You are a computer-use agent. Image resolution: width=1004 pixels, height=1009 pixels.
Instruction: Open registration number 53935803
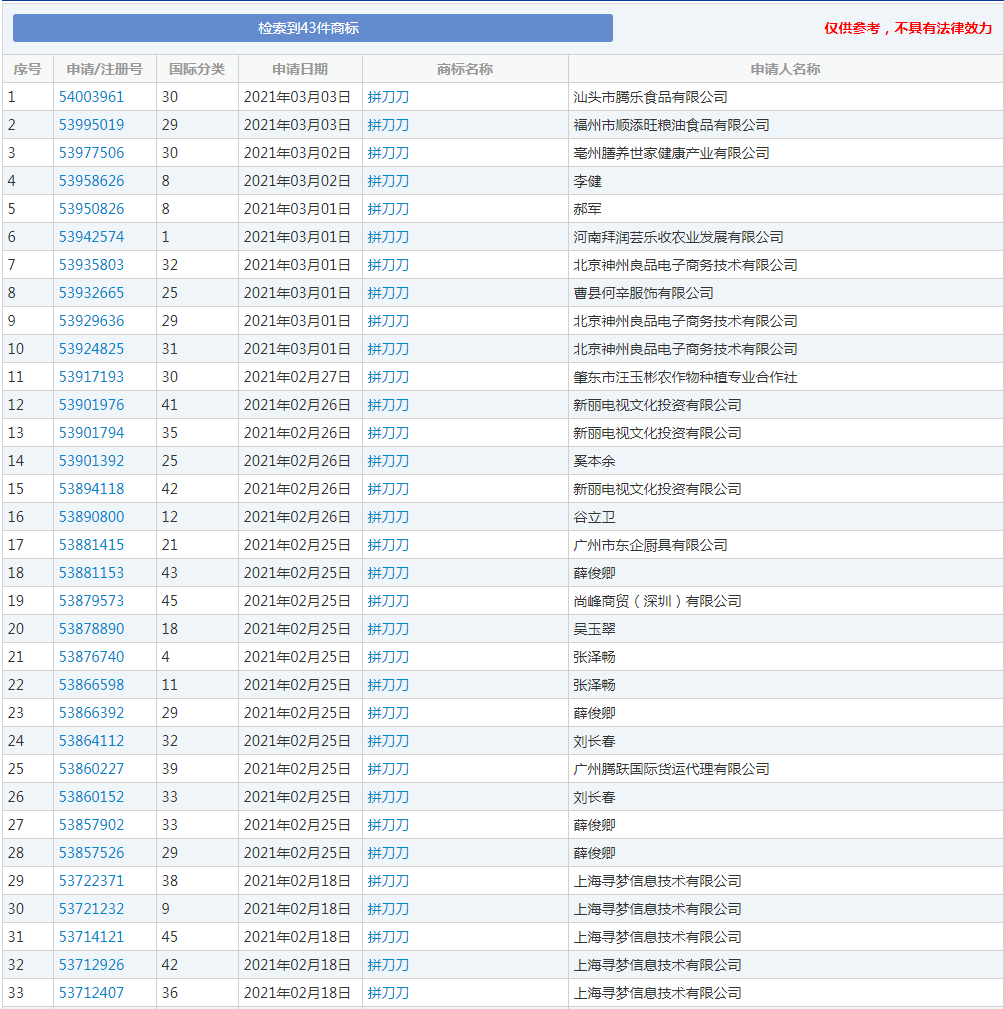pos(91,265)
